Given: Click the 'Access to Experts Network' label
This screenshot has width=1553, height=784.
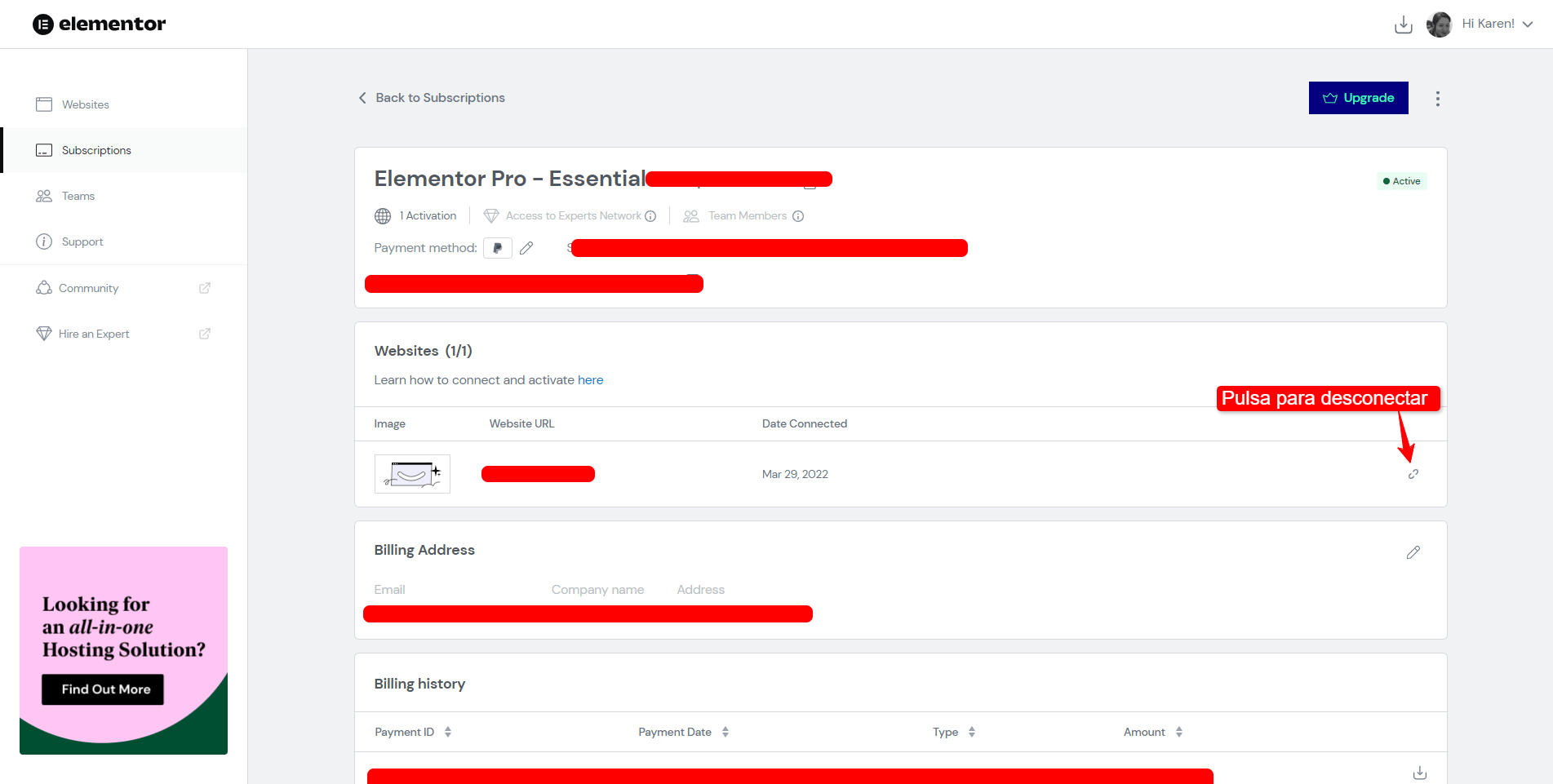Looking at the screenshot, I should (x=574, y=216).
